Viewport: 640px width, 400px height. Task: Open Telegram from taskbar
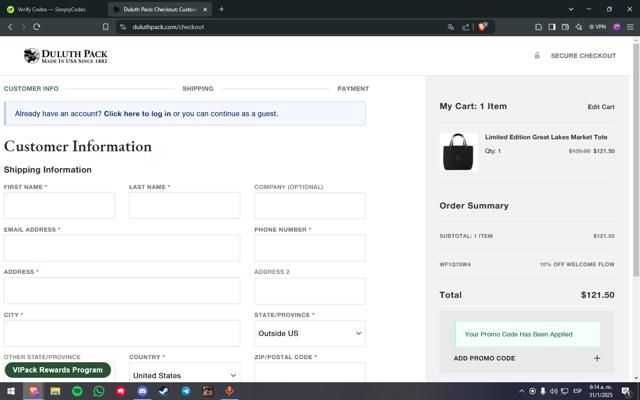click(x=186, y=391)
